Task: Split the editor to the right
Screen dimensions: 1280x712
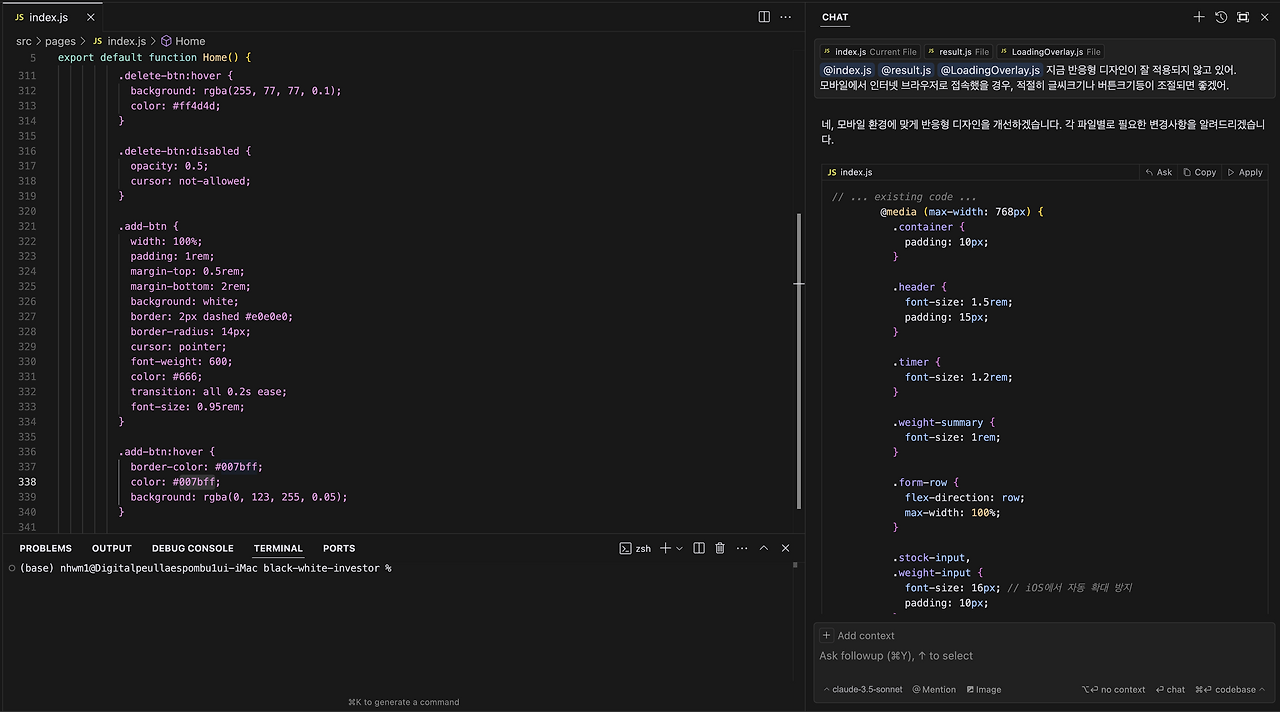Action: (x=764, y=17)
